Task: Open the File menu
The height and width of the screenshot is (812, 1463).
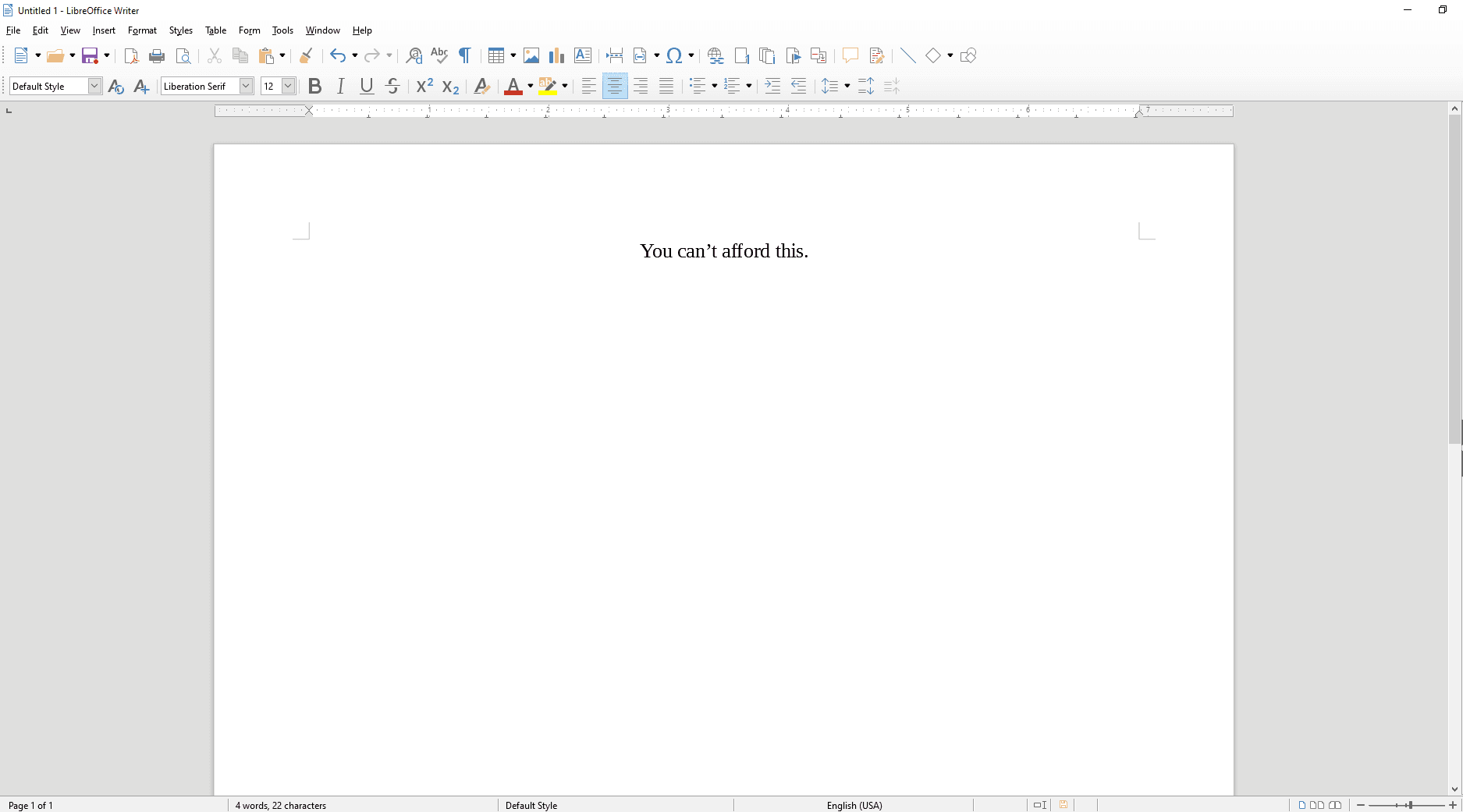Action: [13, 30]
